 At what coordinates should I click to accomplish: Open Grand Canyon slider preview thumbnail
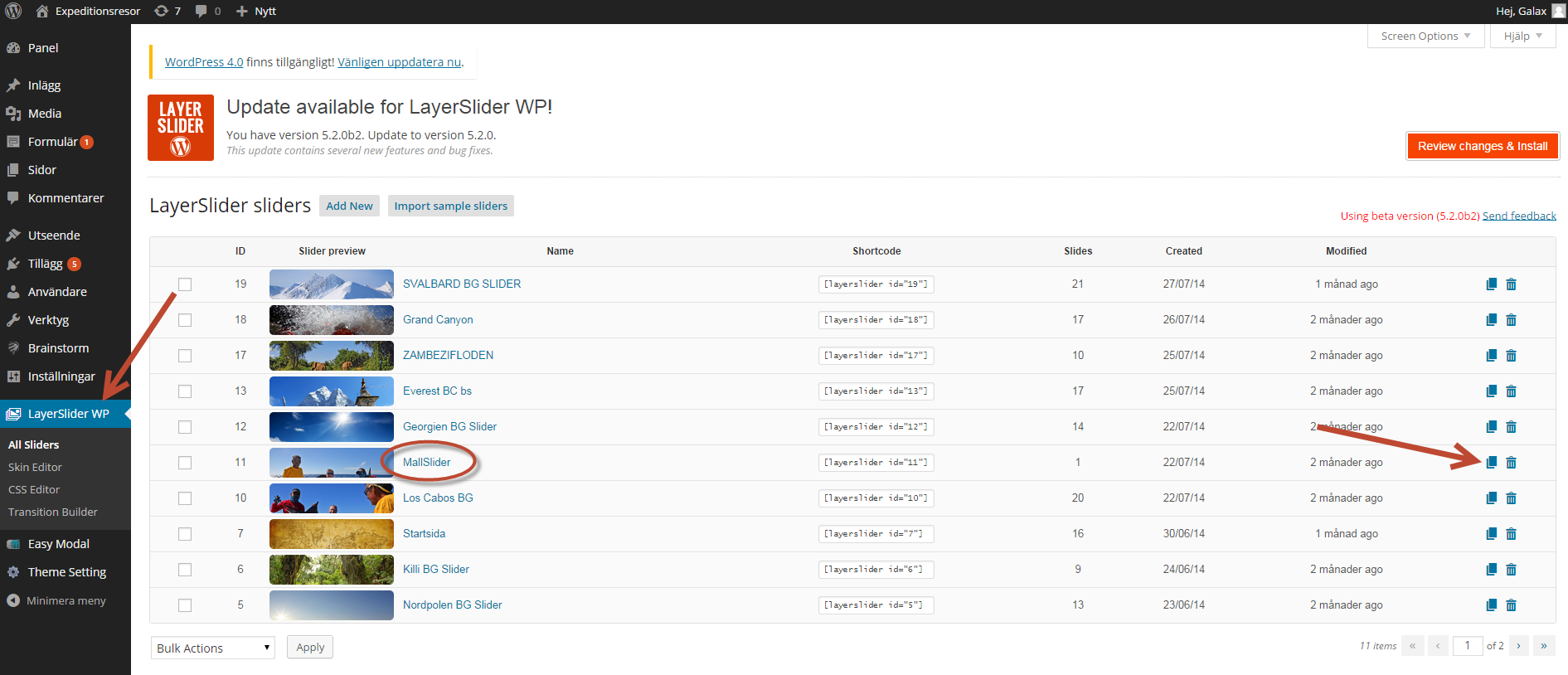[x=332, y=320]
